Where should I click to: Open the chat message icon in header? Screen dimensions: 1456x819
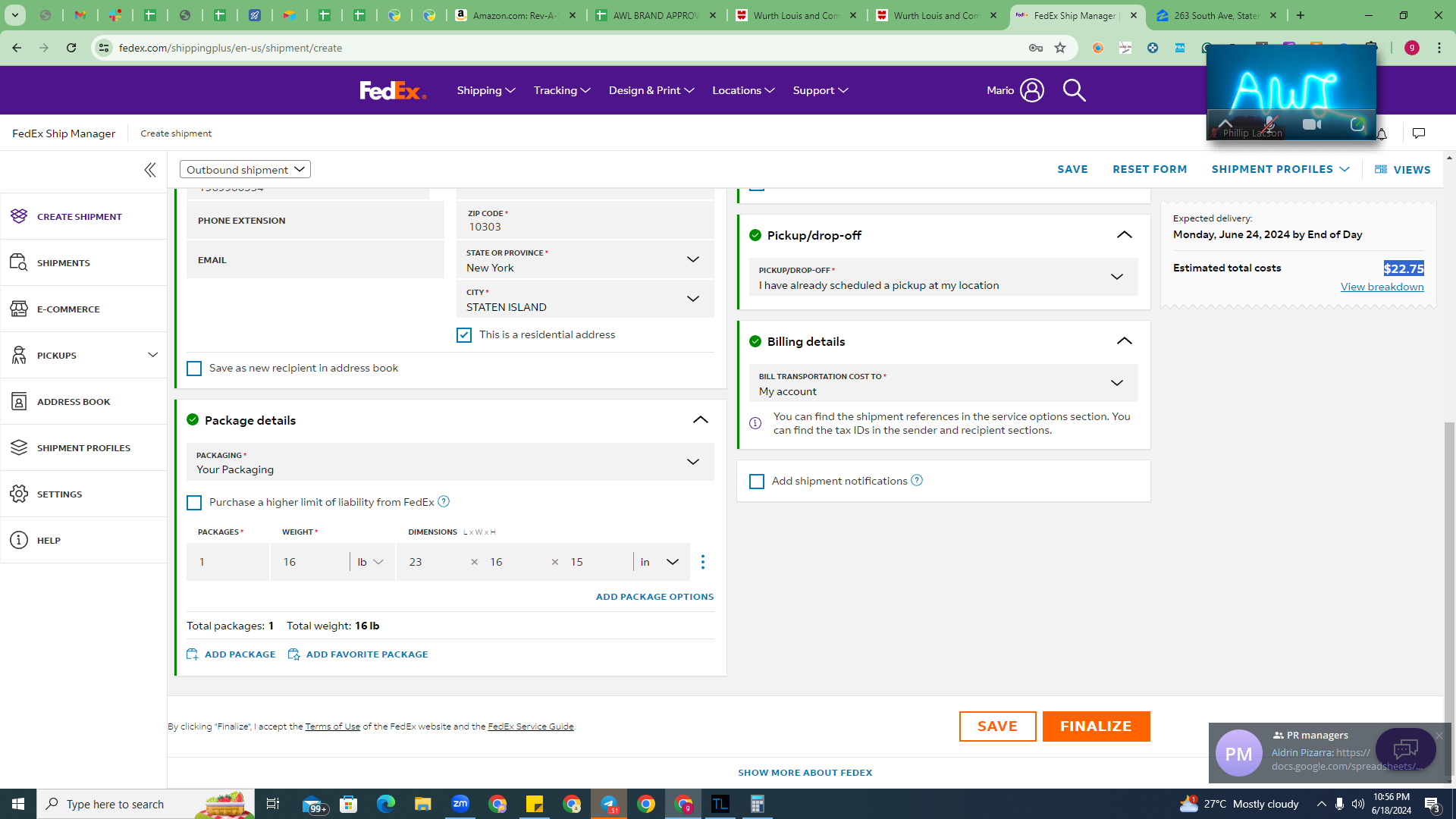click(x=1419, y=133)
